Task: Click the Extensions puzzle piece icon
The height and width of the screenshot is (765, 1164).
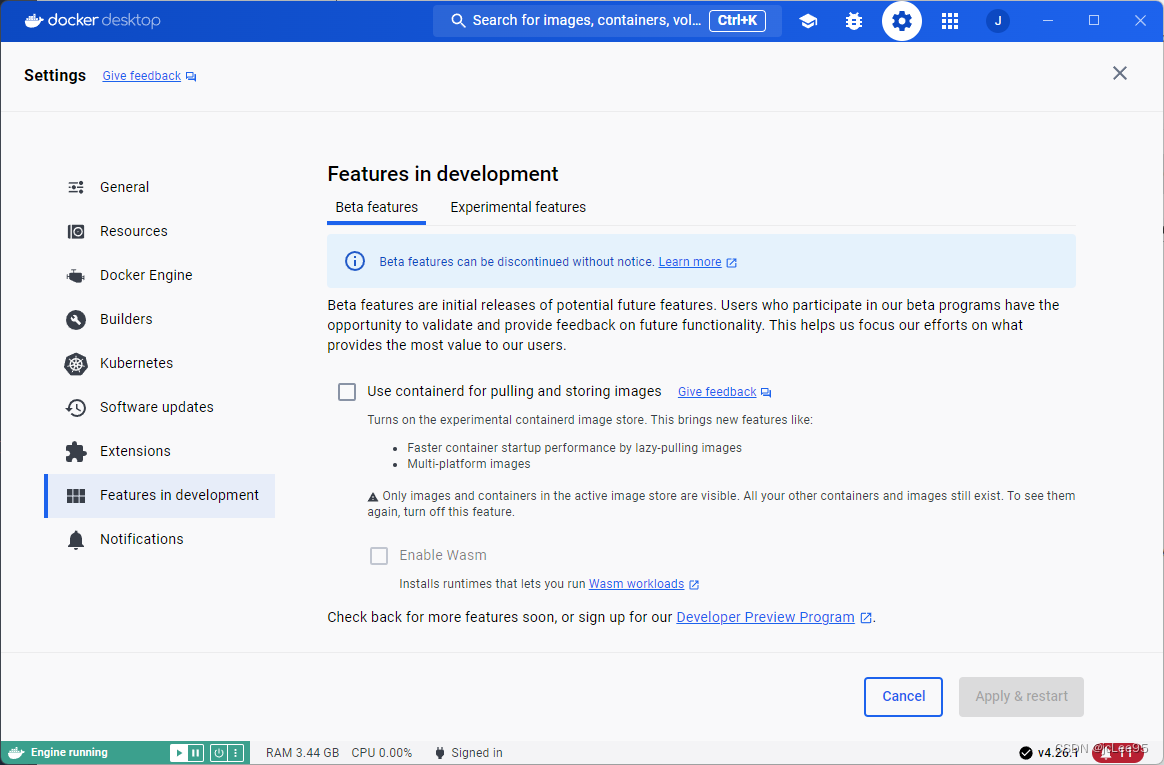Action: pyautogui.click(x=76, y=451)
